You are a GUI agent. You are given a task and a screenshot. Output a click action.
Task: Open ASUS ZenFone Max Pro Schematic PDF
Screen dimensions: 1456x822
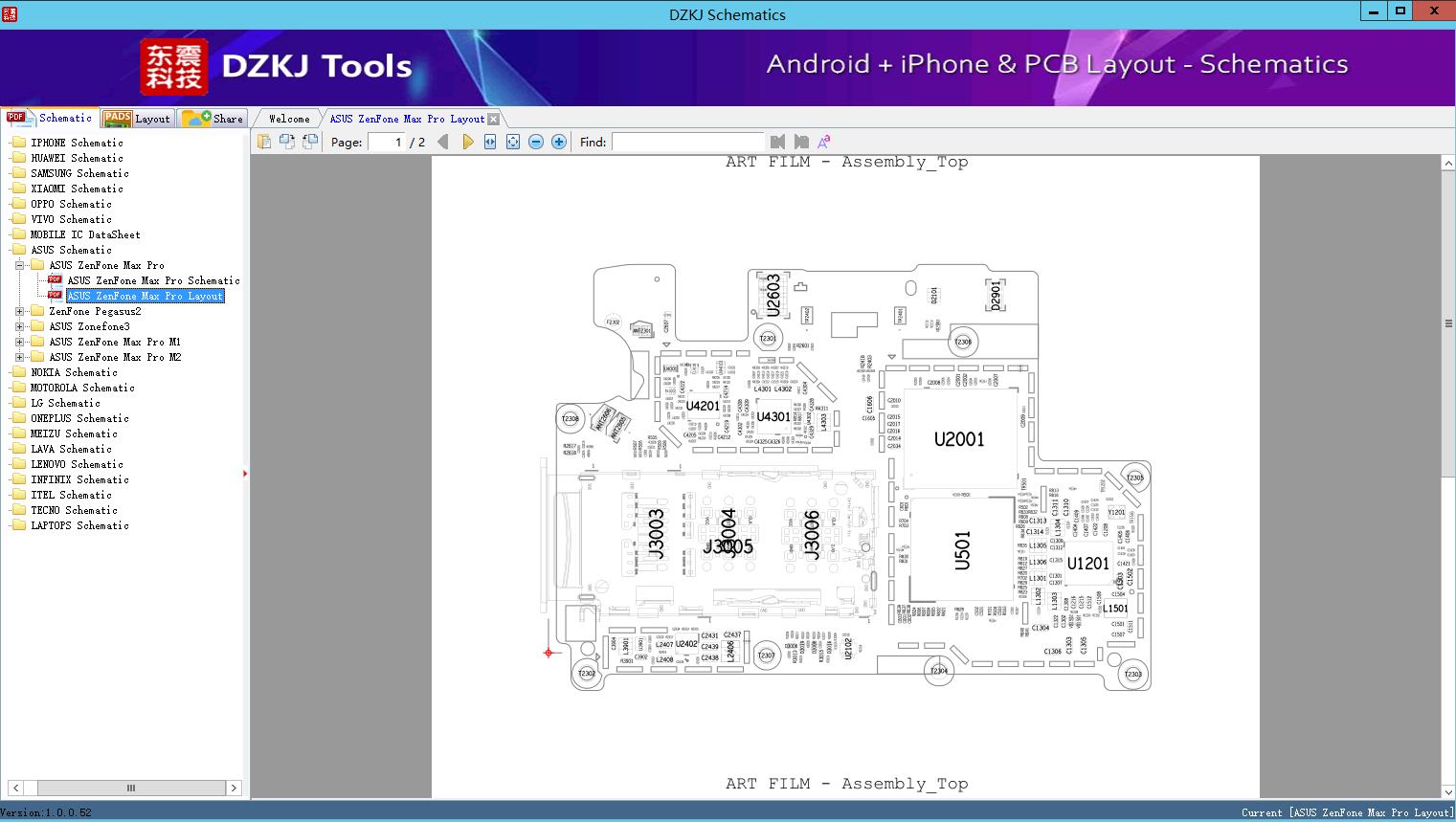click(153, 280)
